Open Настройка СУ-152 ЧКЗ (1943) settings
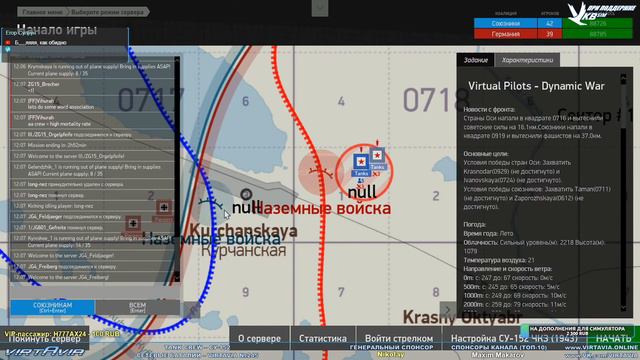640x360 pixels. point(514,338)
